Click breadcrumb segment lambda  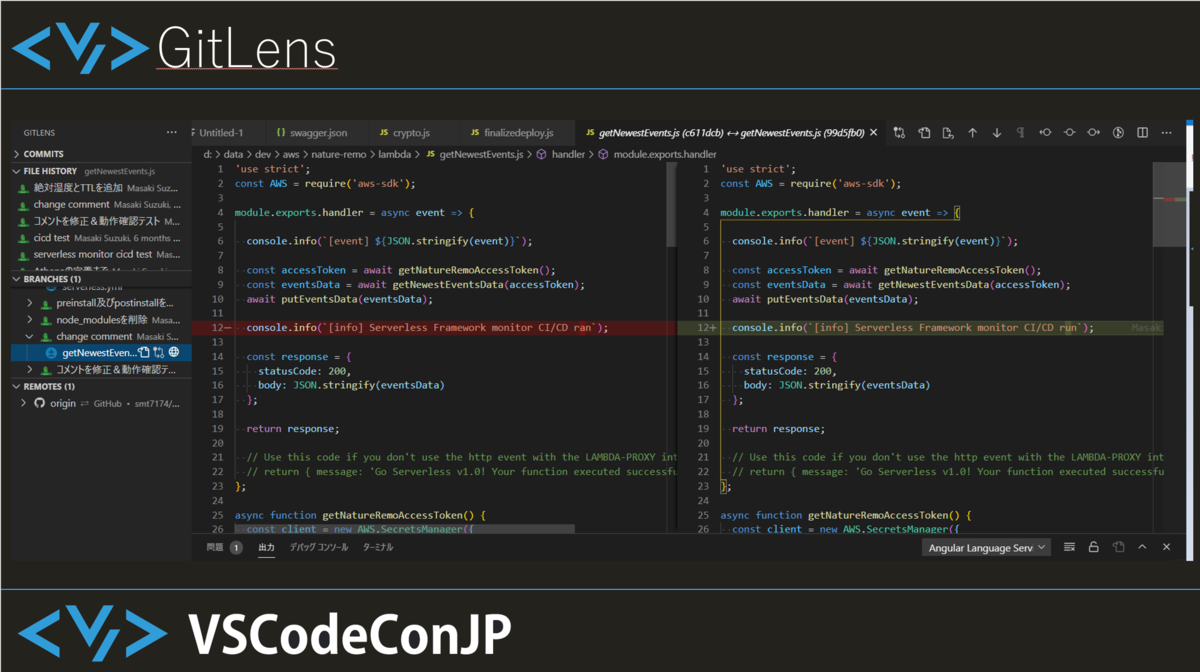pos(396,155)
